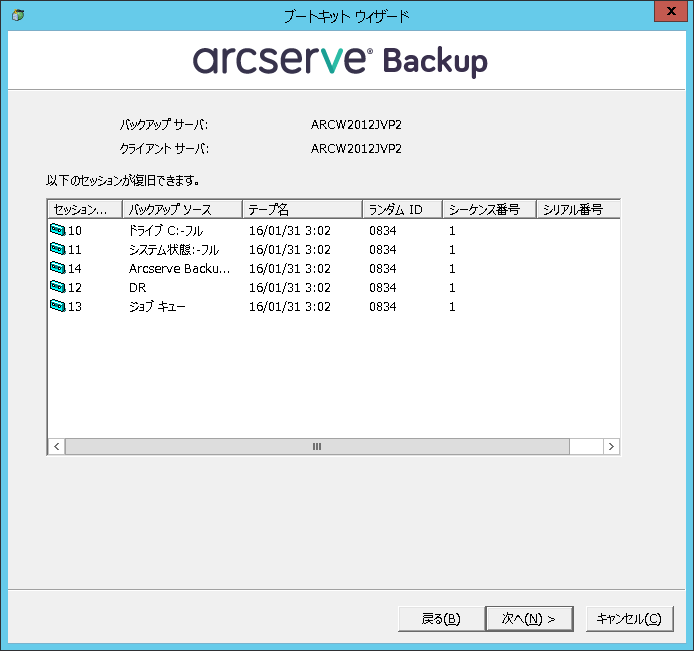Cancel wizard with キャンセル(C) button

pyautogui.click(x=629, y=619)
